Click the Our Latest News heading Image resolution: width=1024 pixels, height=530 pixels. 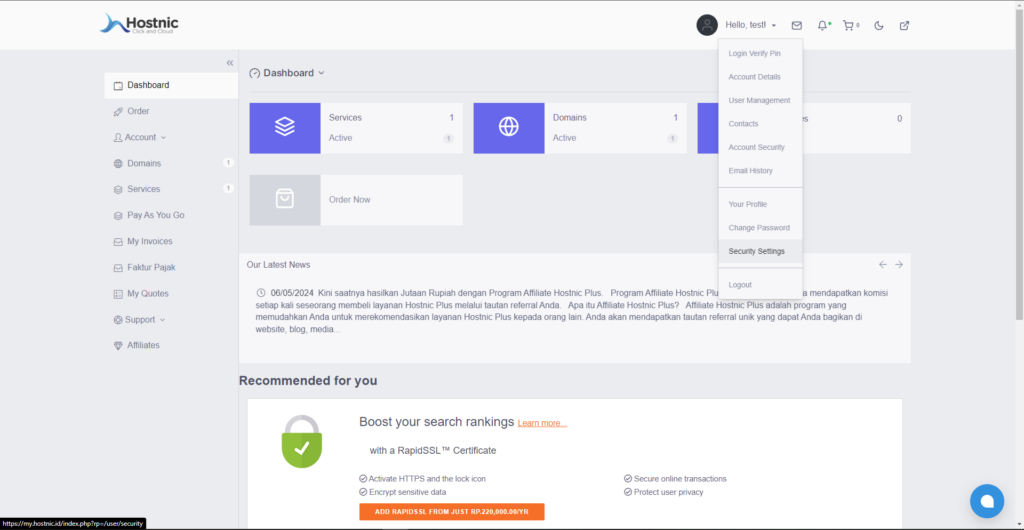click(x=278, y=265)
